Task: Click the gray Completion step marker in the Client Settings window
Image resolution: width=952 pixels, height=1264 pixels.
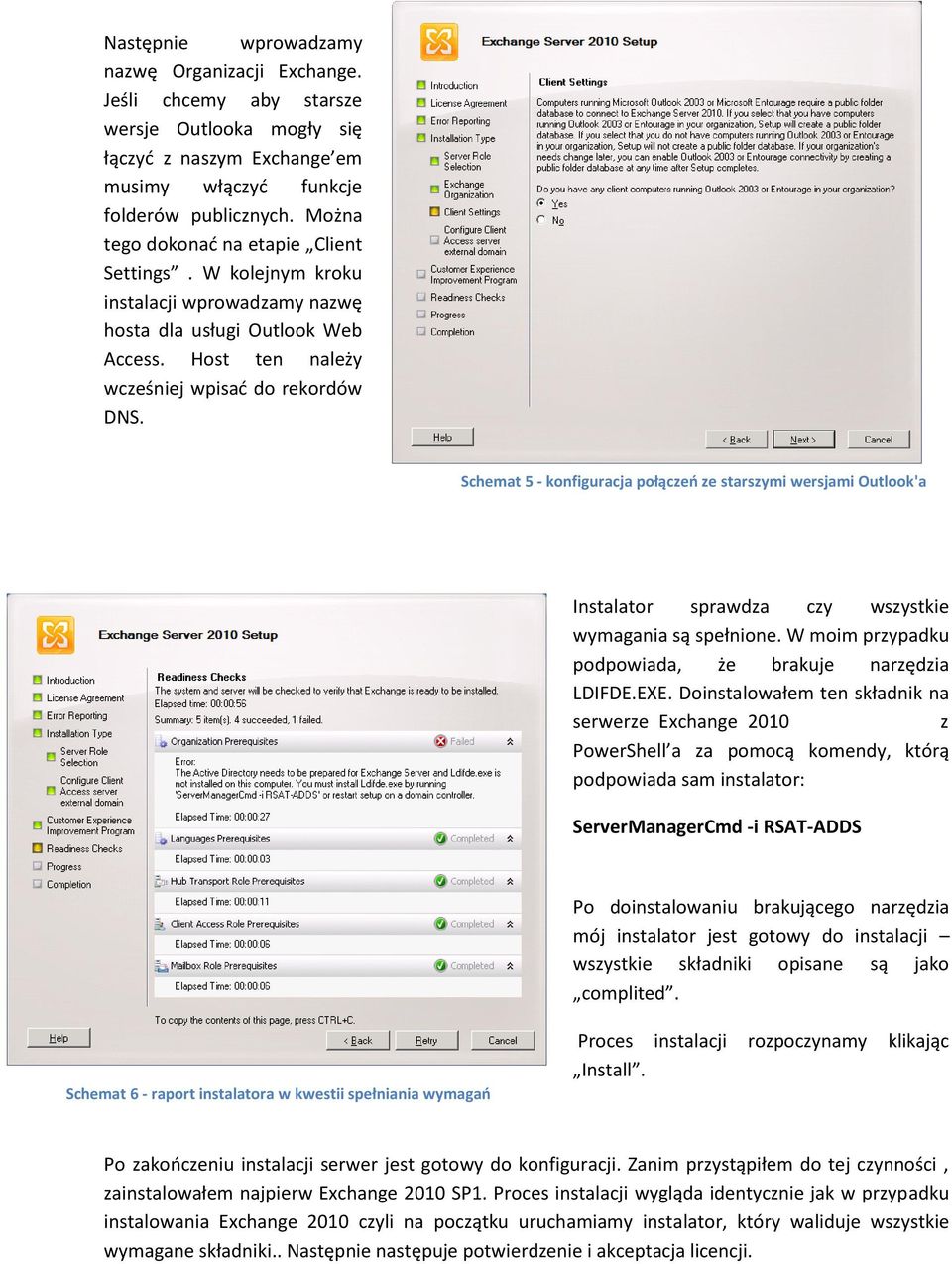Action: (421, 332)
